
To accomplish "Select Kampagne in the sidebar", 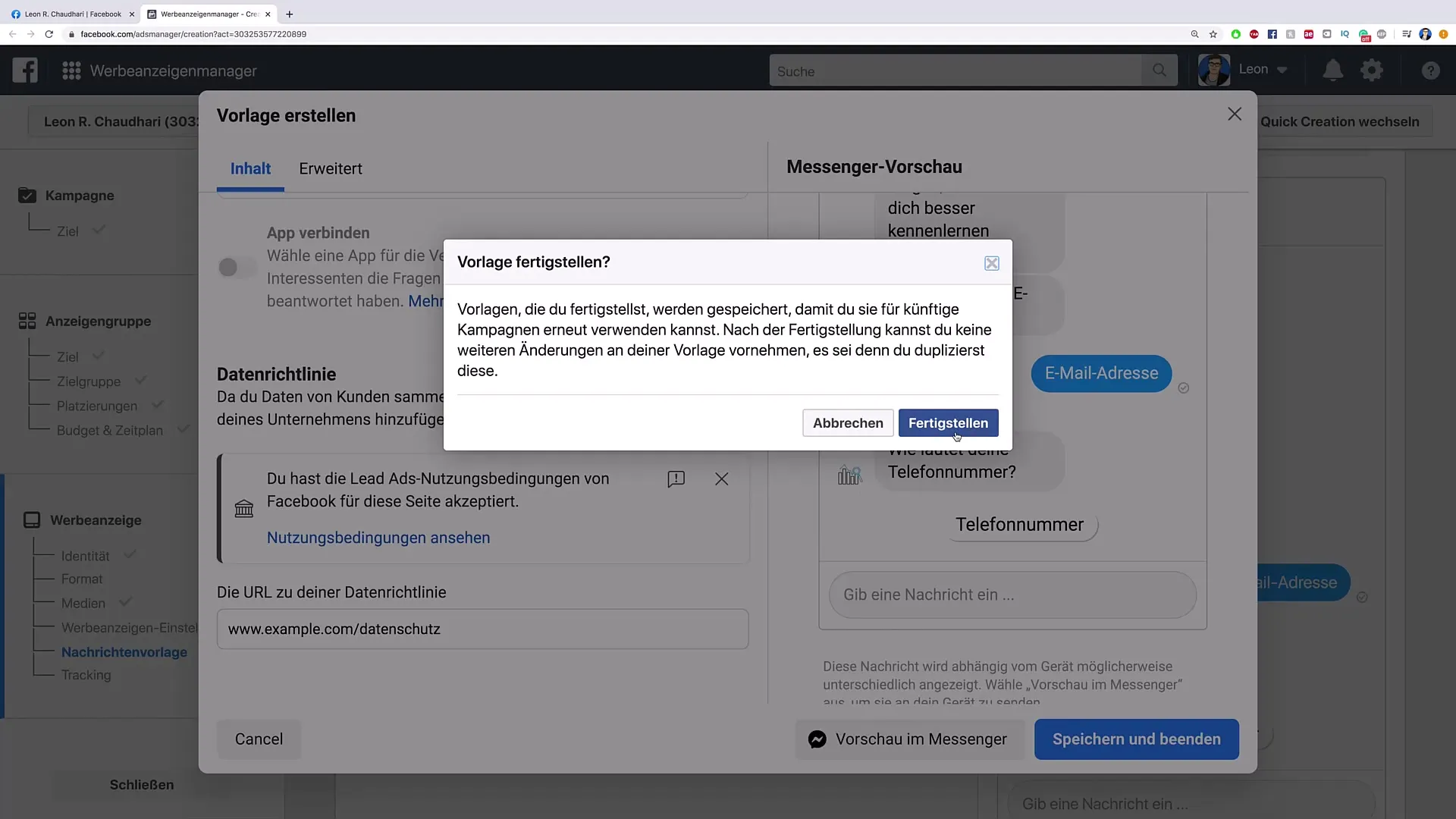I will click(x=80, y=196).
